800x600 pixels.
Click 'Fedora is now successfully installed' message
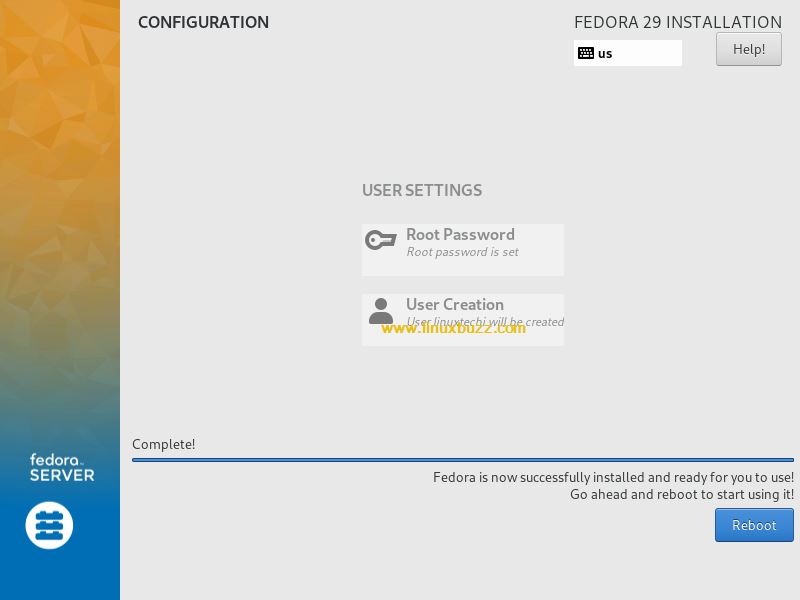pos(613,478)
